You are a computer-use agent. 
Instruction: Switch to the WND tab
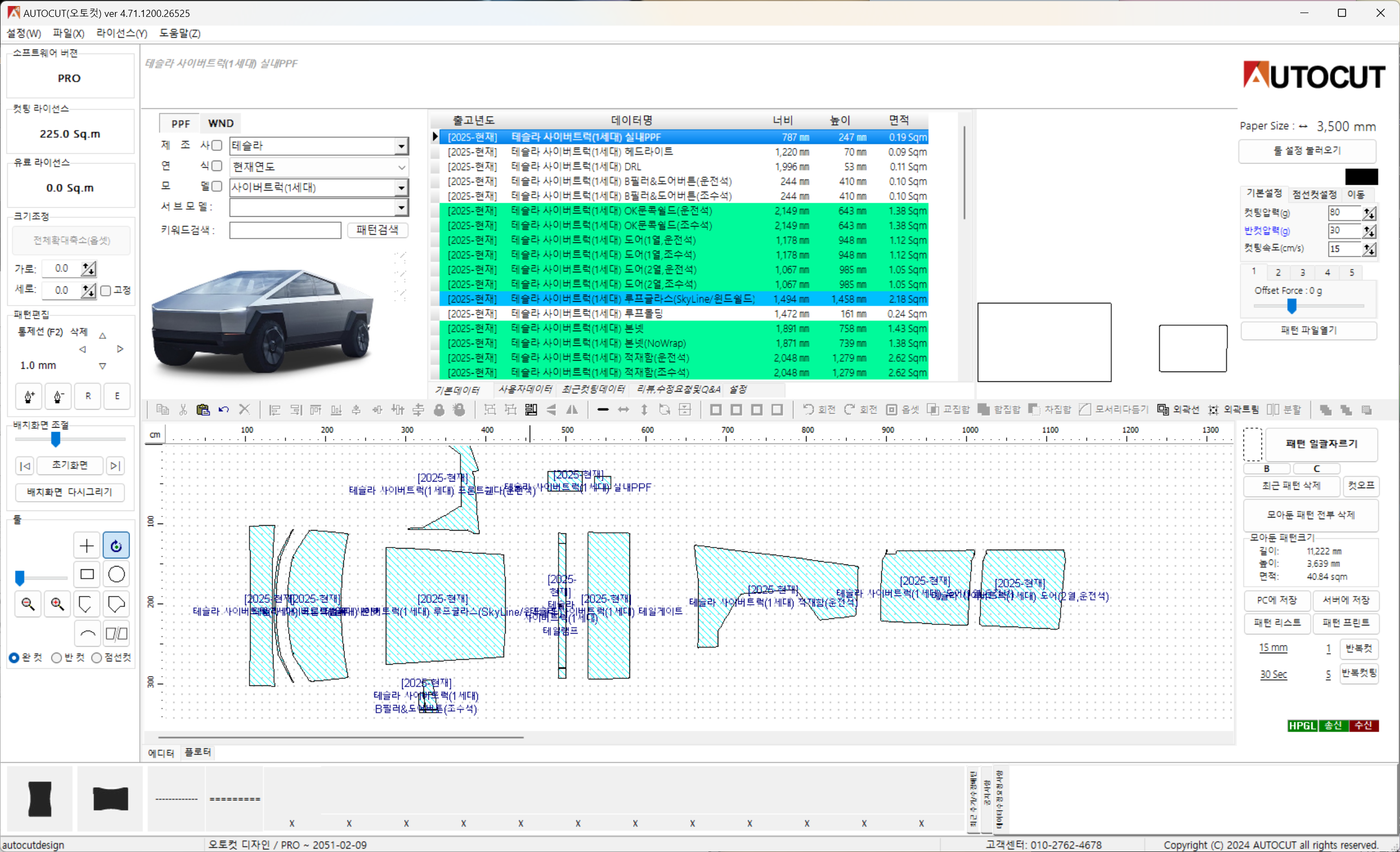point(221,123)
